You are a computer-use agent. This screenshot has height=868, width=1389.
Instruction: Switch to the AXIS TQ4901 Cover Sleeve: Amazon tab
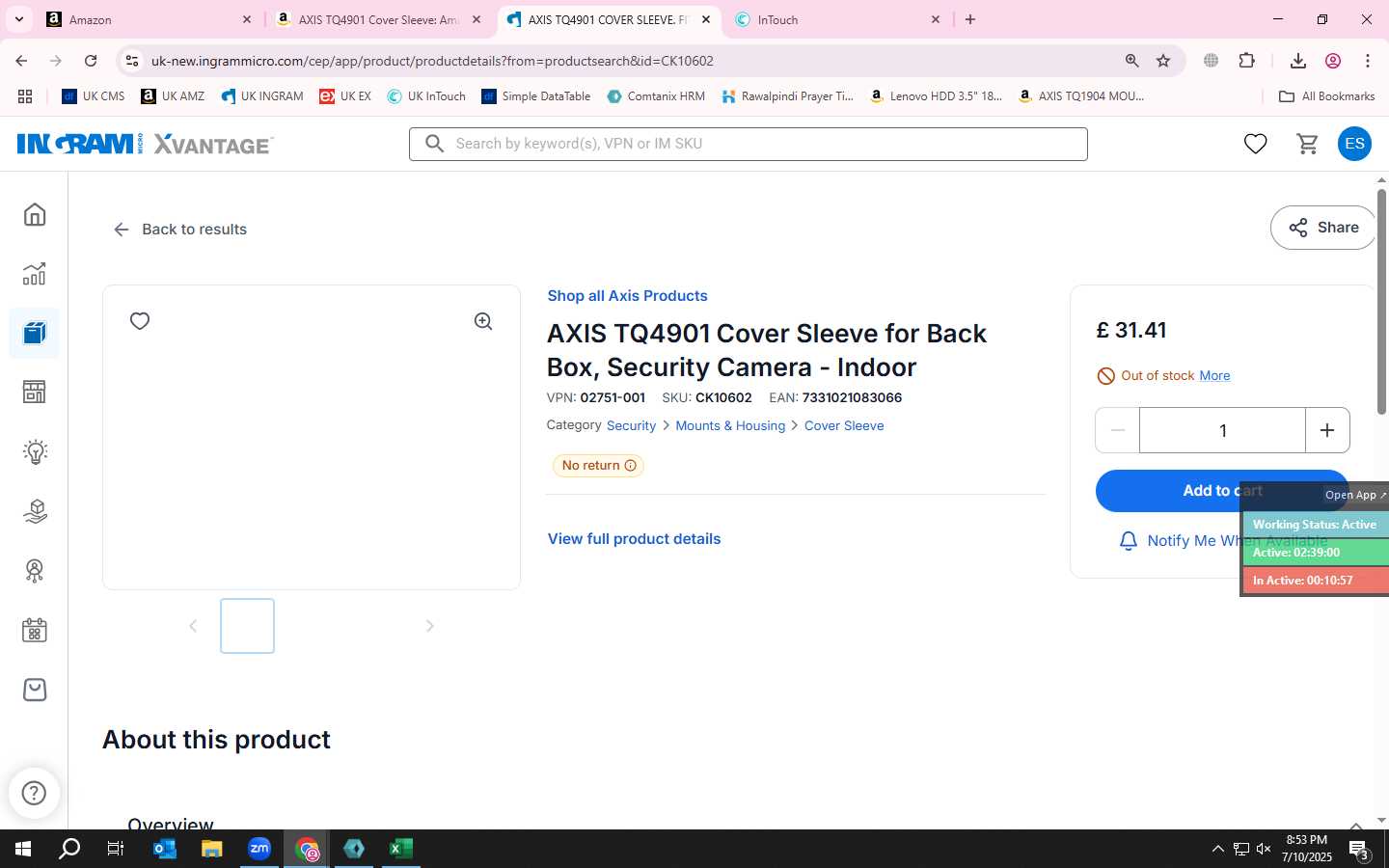[379, 19]
